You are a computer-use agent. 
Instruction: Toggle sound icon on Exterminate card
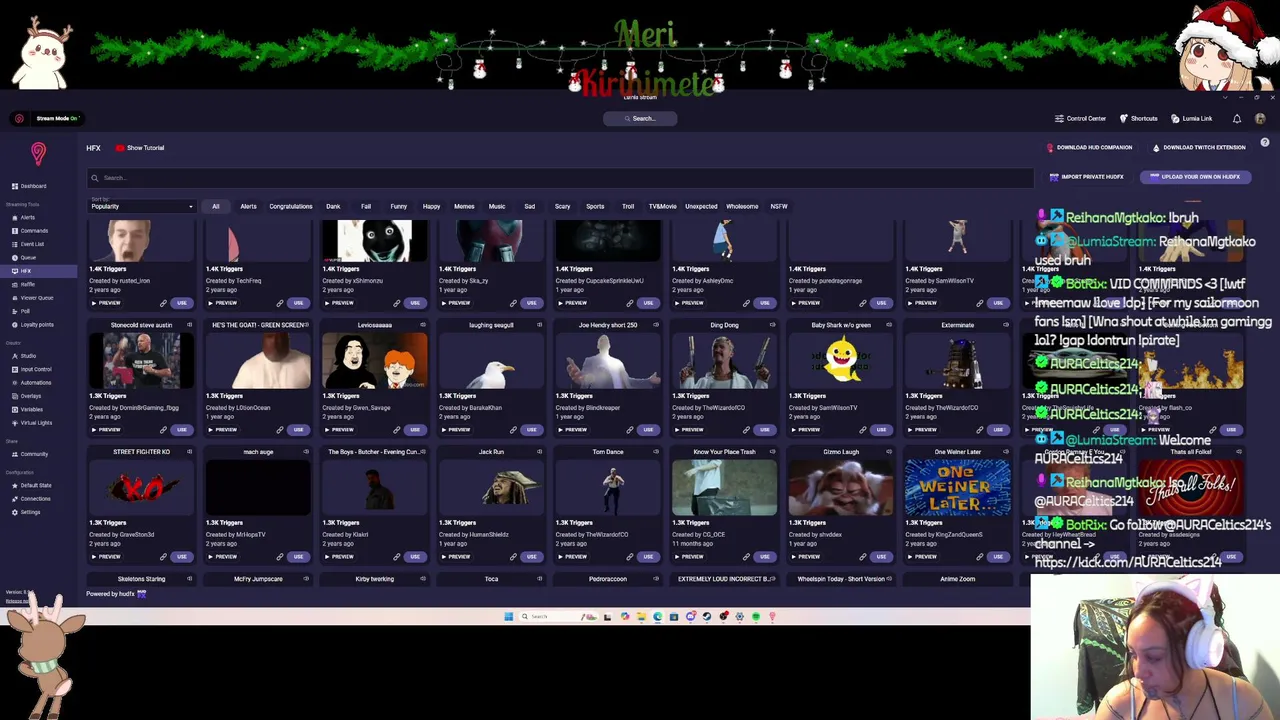coord(1005,325)
